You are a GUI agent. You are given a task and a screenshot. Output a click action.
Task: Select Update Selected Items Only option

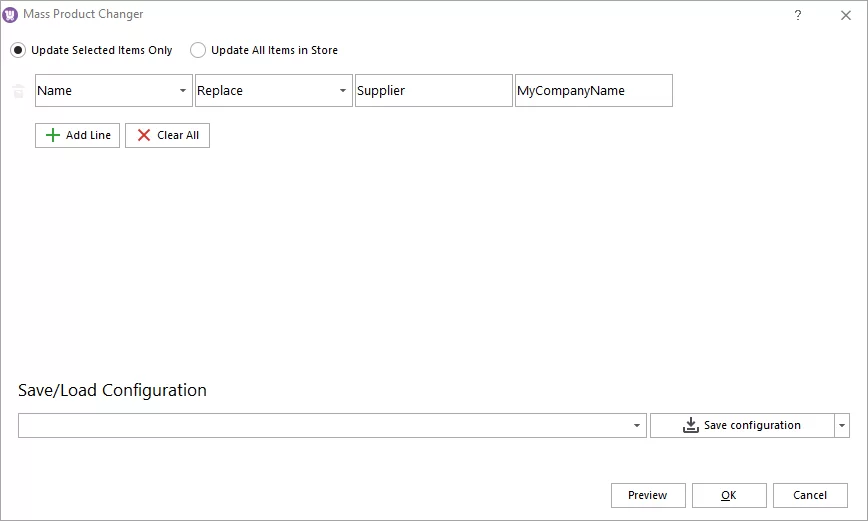[19, 50]
